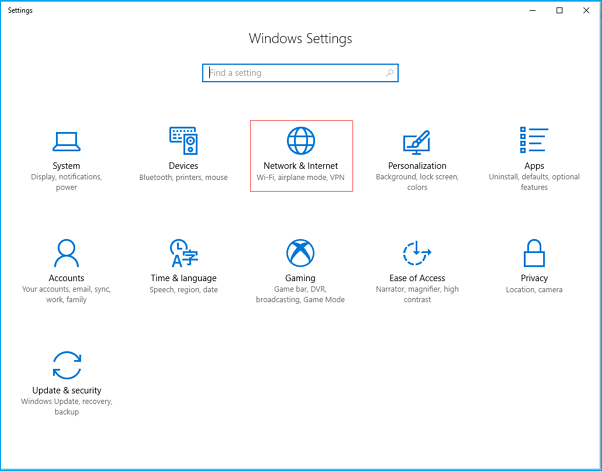Click the Network & Internet globe icon
Viewport: 602px width, 471px height.
pos(300,140)
